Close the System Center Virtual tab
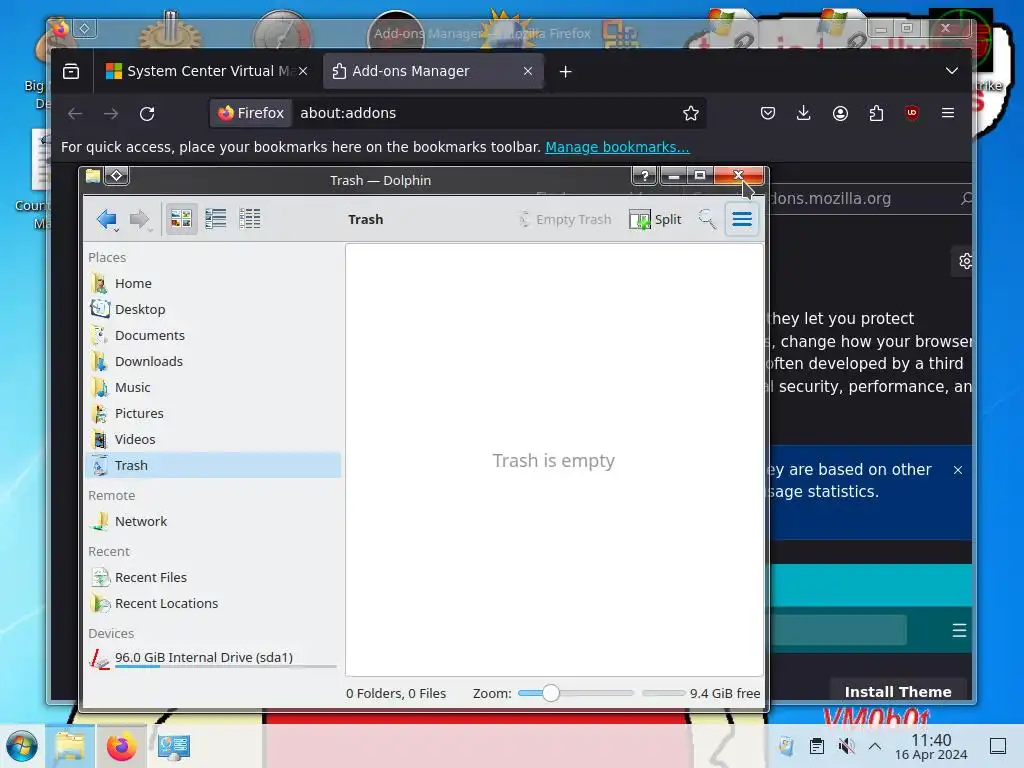 pyautogui.click(x=303, y=71)
